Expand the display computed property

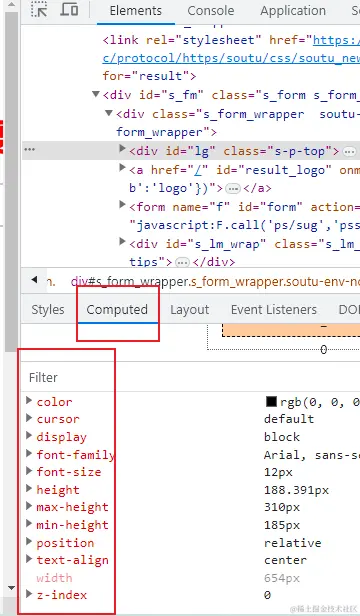pos(29,436)
